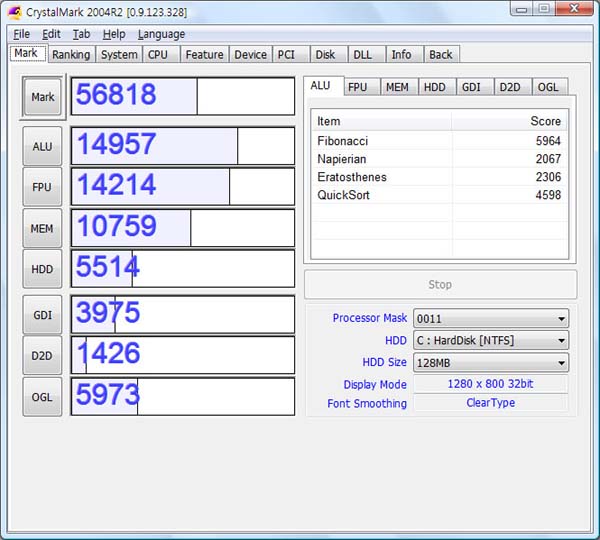Click the GDI score 3975 bar
The height and width of the screenshot is (540, 600).
coord(183,314)
